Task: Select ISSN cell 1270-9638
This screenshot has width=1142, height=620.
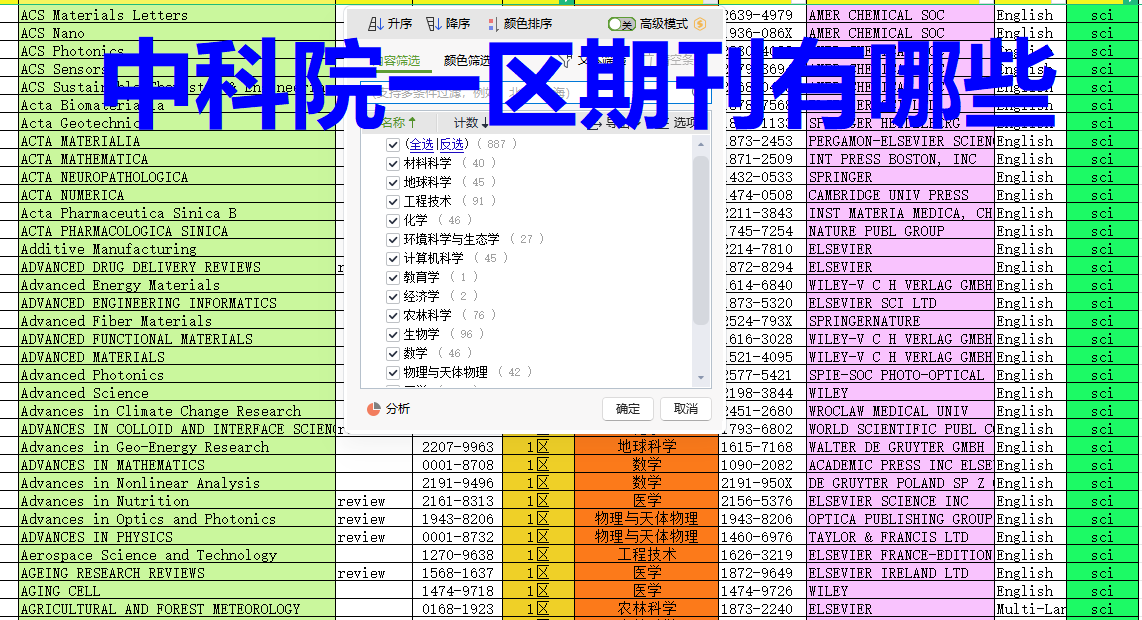Action: pos(457,555)
